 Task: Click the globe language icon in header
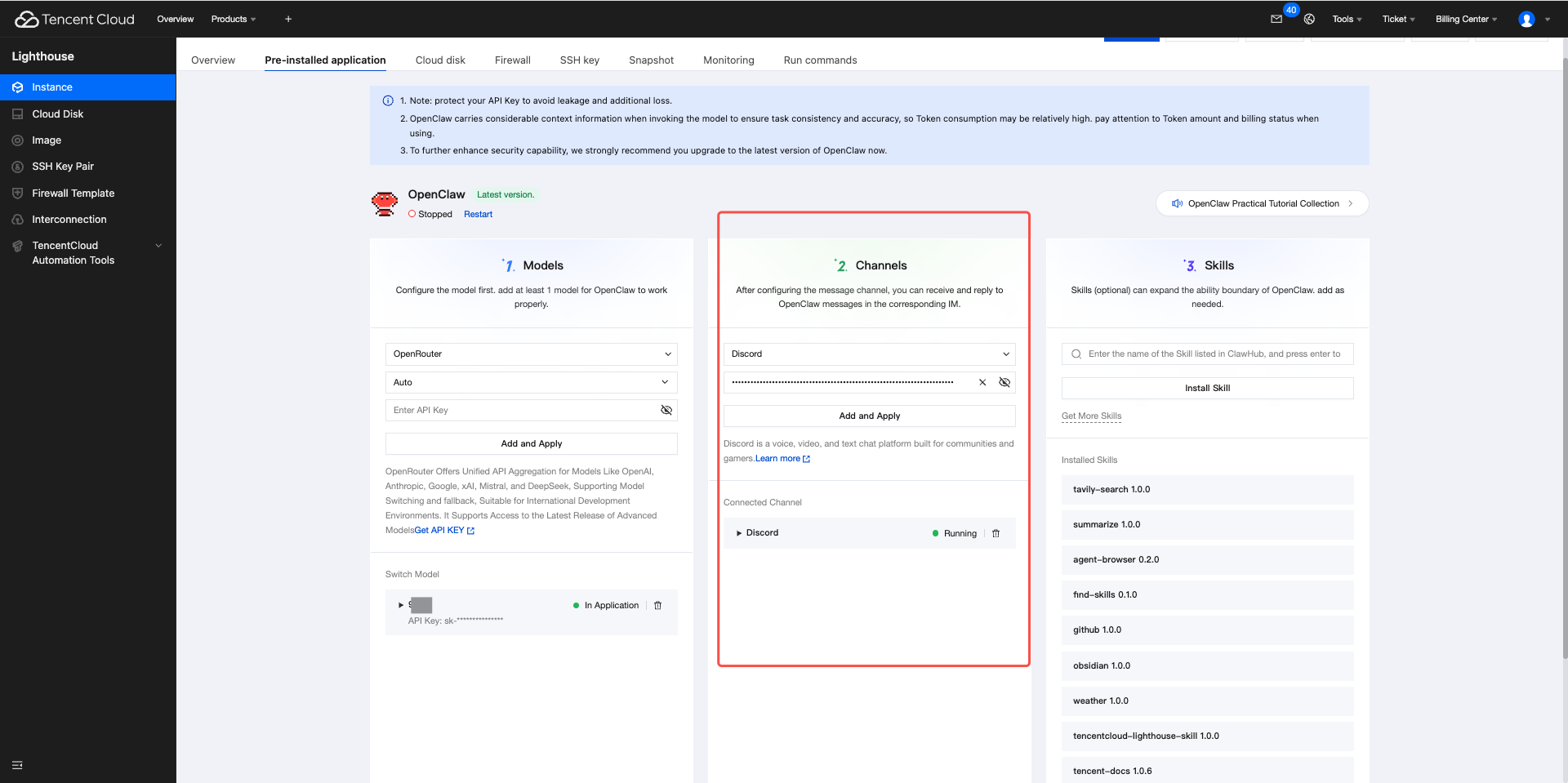[x=1309, y=19]
